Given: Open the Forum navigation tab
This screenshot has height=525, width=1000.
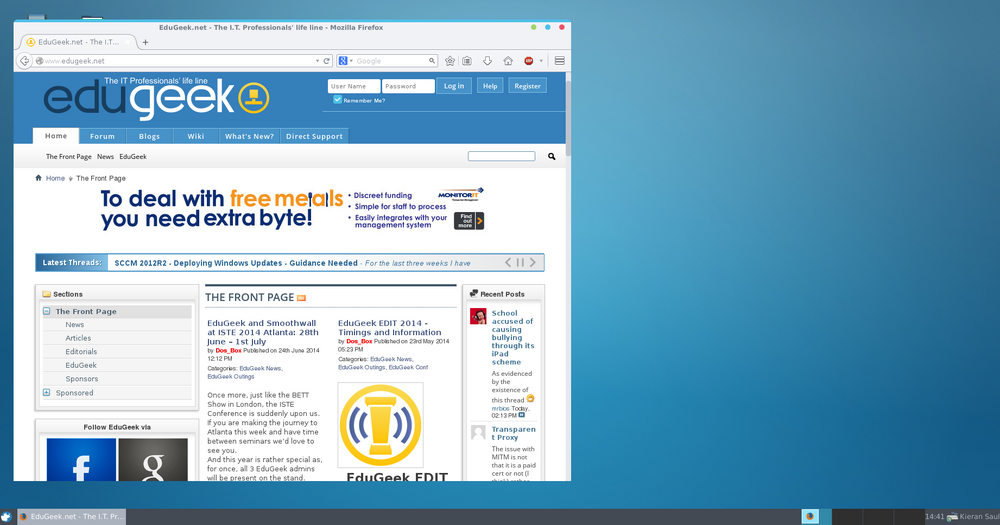Looking at the screenshot, I should click(x=102, y=136).
